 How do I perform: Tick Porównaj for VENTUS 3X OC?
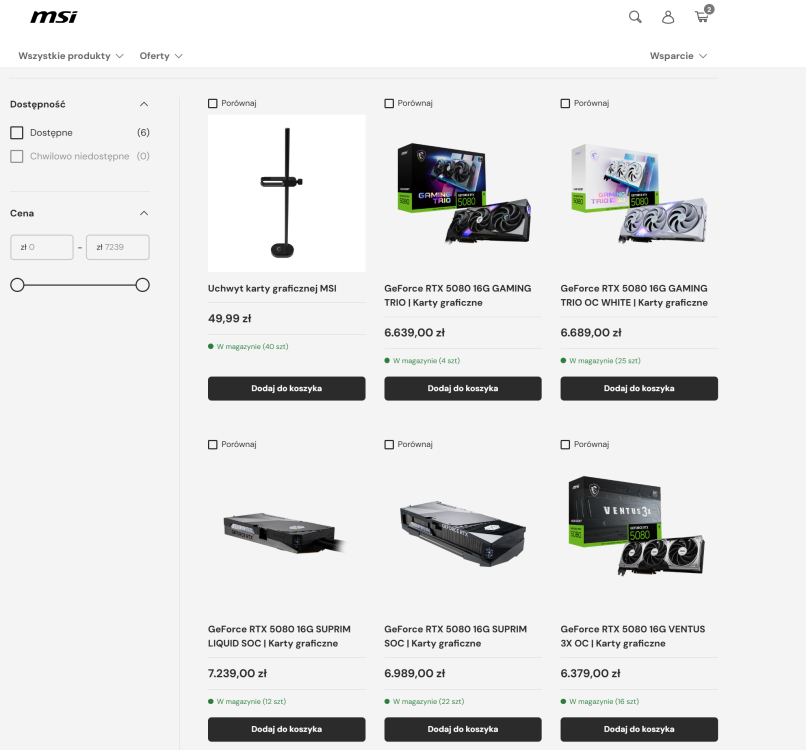pos(565,444)
